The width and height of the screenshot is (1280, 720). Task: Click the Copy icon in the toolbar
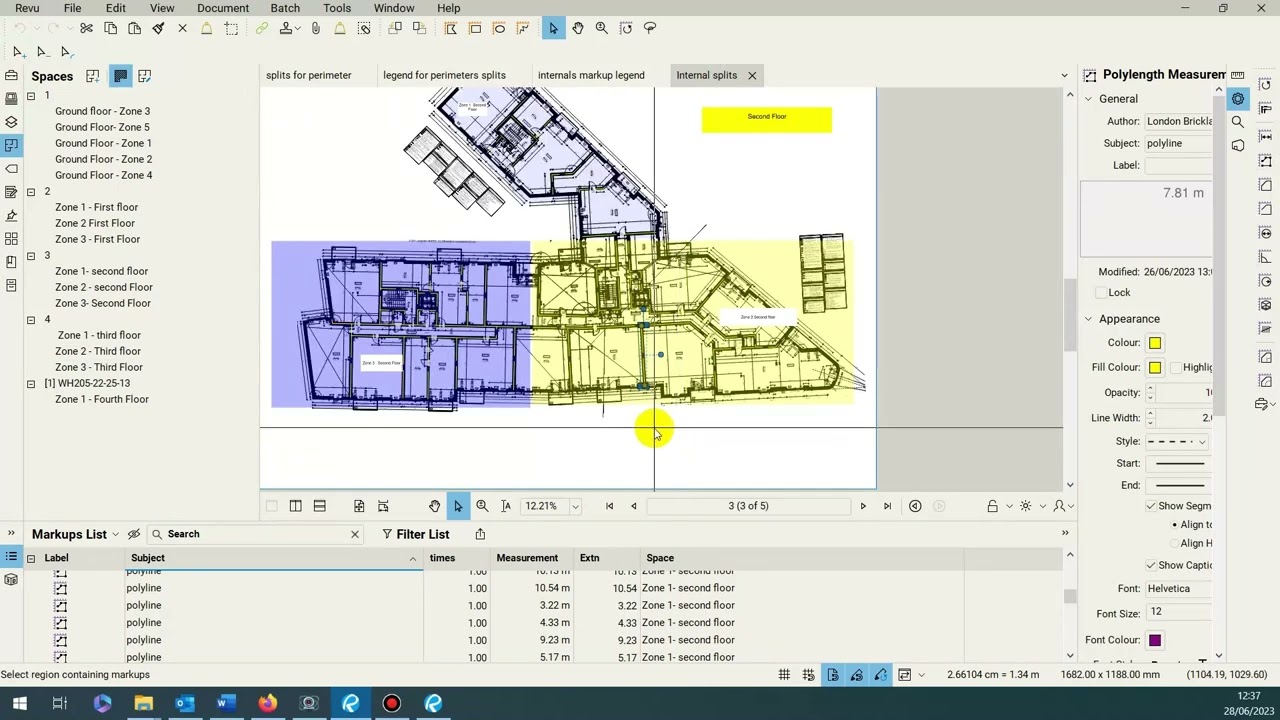click(110, 29)
